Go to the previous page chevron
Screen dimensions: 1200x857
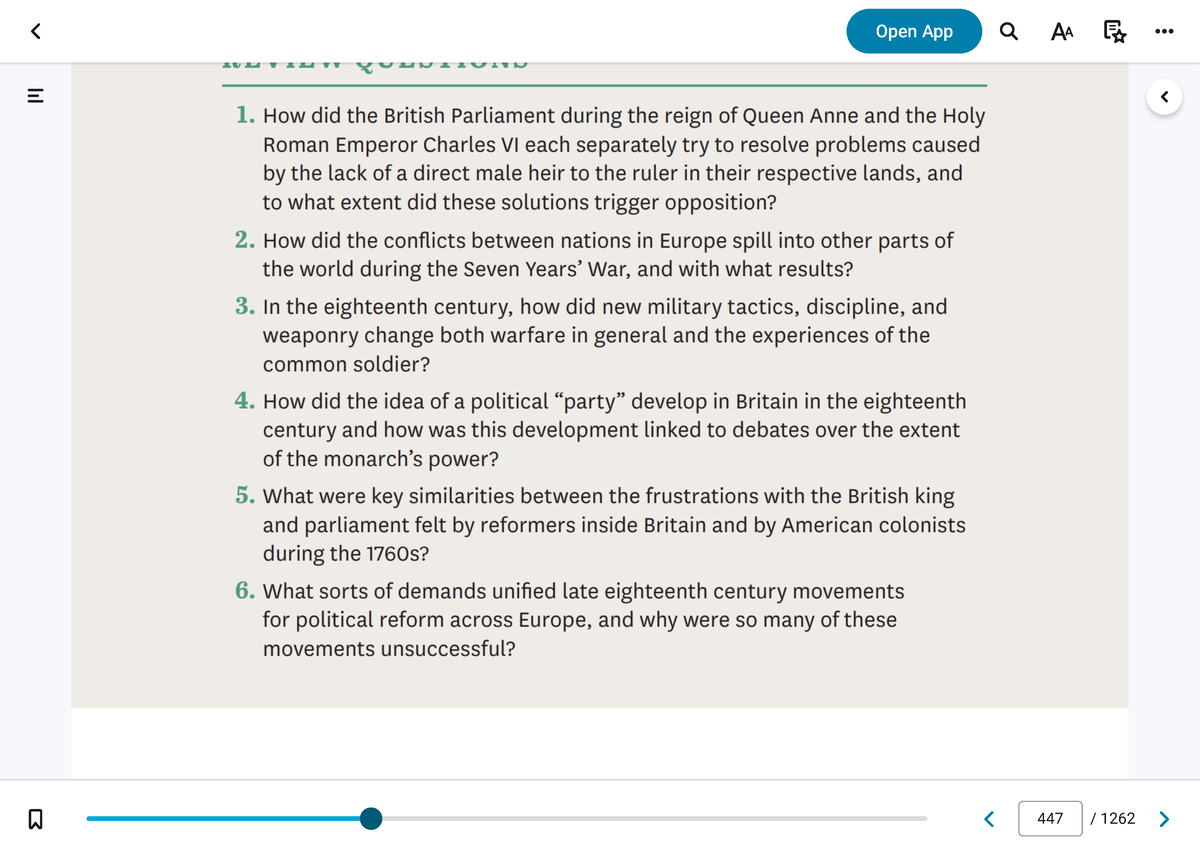(x=988, y=818)
